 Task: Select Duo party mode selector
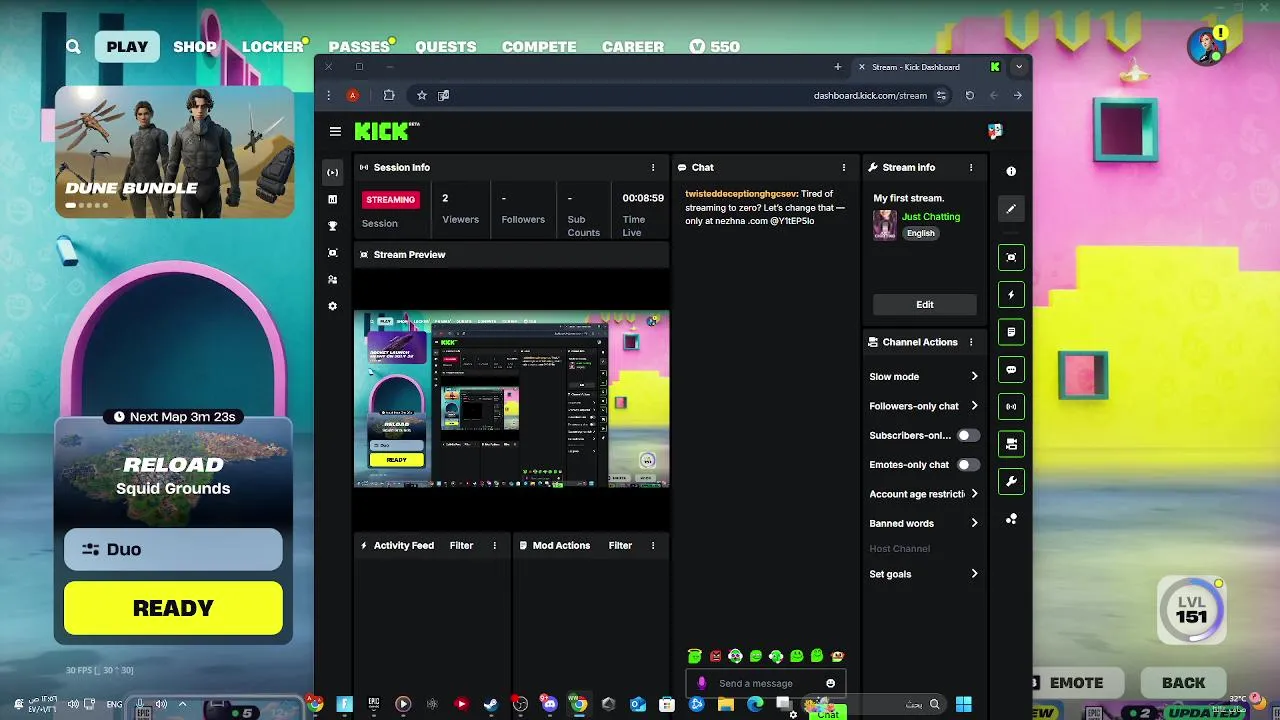coord(173,549)
